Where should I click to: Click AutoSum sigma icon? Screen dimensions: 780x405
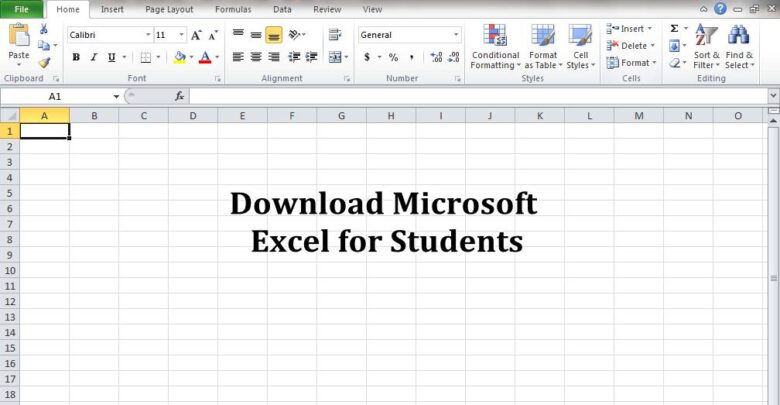(x=675, y=28)
